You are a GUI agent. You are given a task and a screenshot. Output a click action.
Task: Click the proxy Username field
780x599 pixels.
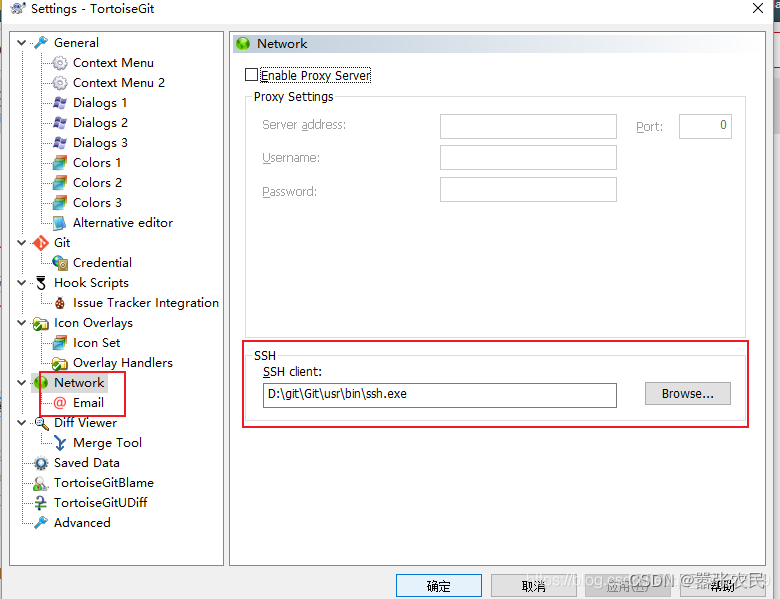click(x=528, y=157)
